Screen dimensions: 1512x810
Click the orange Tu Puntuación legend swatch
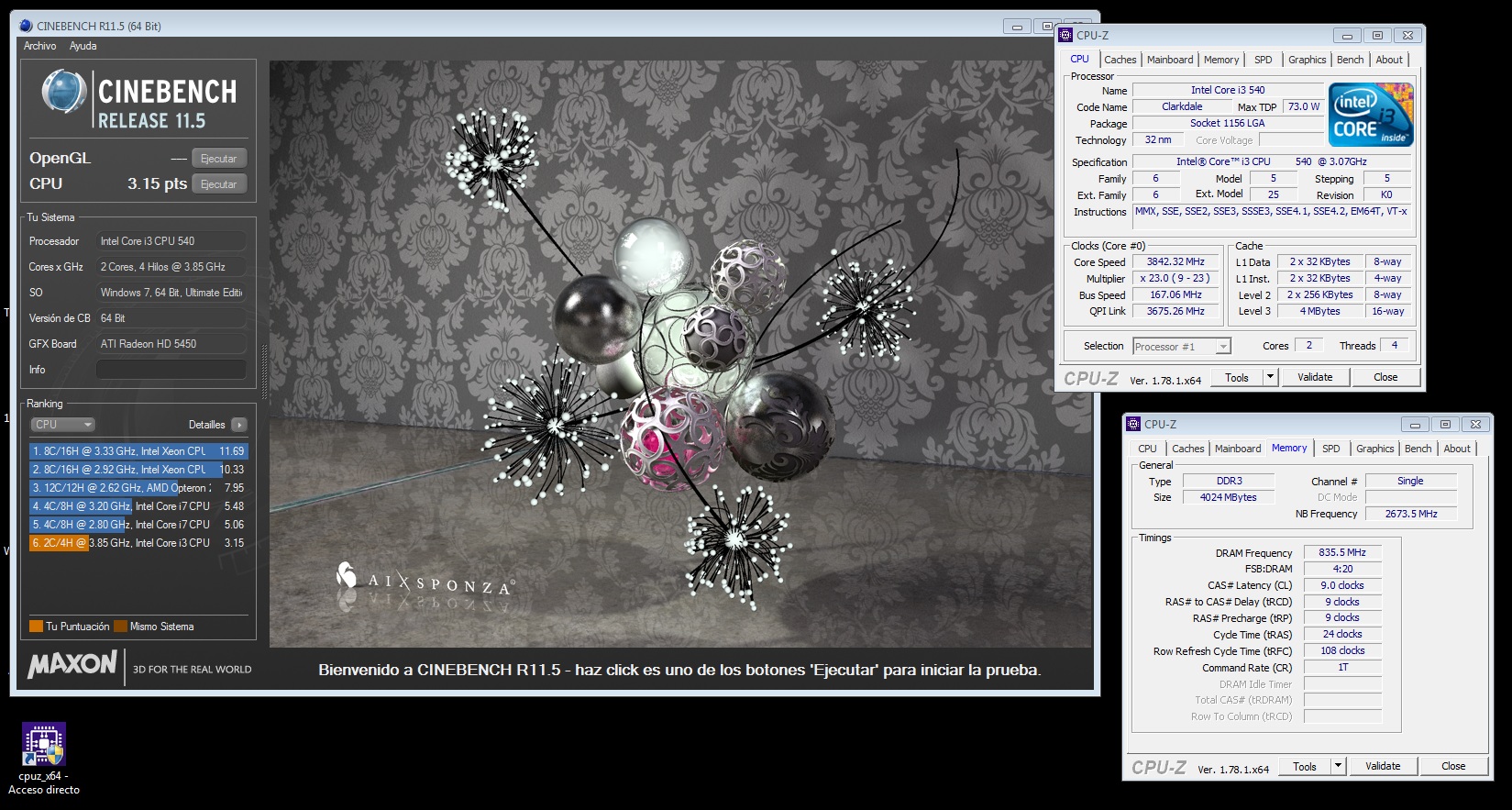click(x=37, y=627)
